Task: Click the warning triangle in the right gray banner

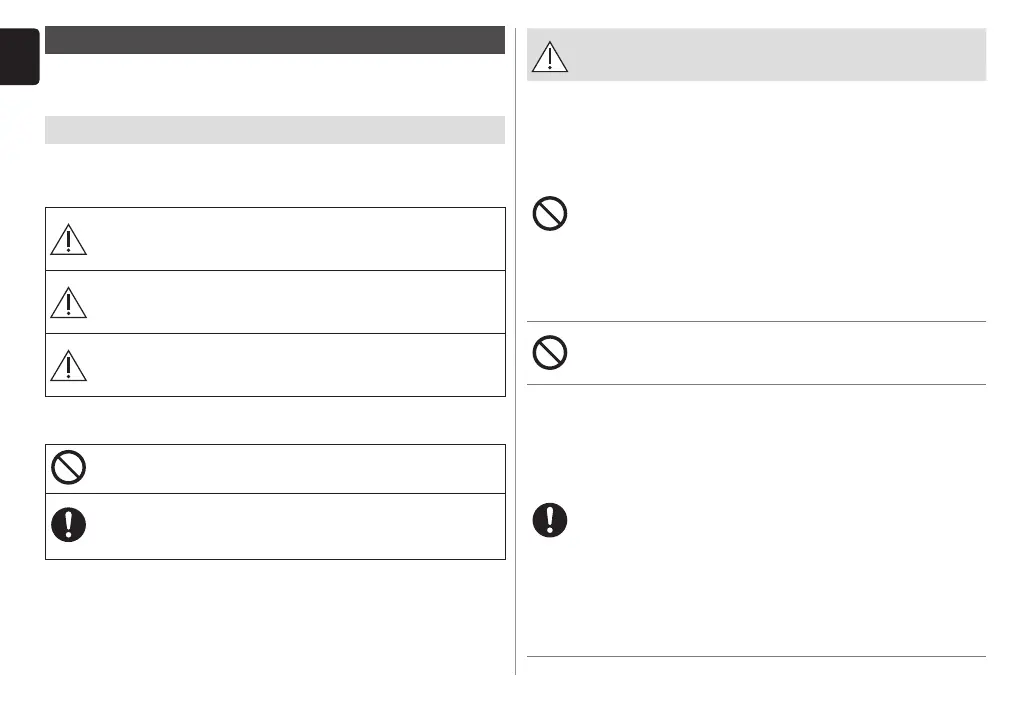Action: coord(550,57)
